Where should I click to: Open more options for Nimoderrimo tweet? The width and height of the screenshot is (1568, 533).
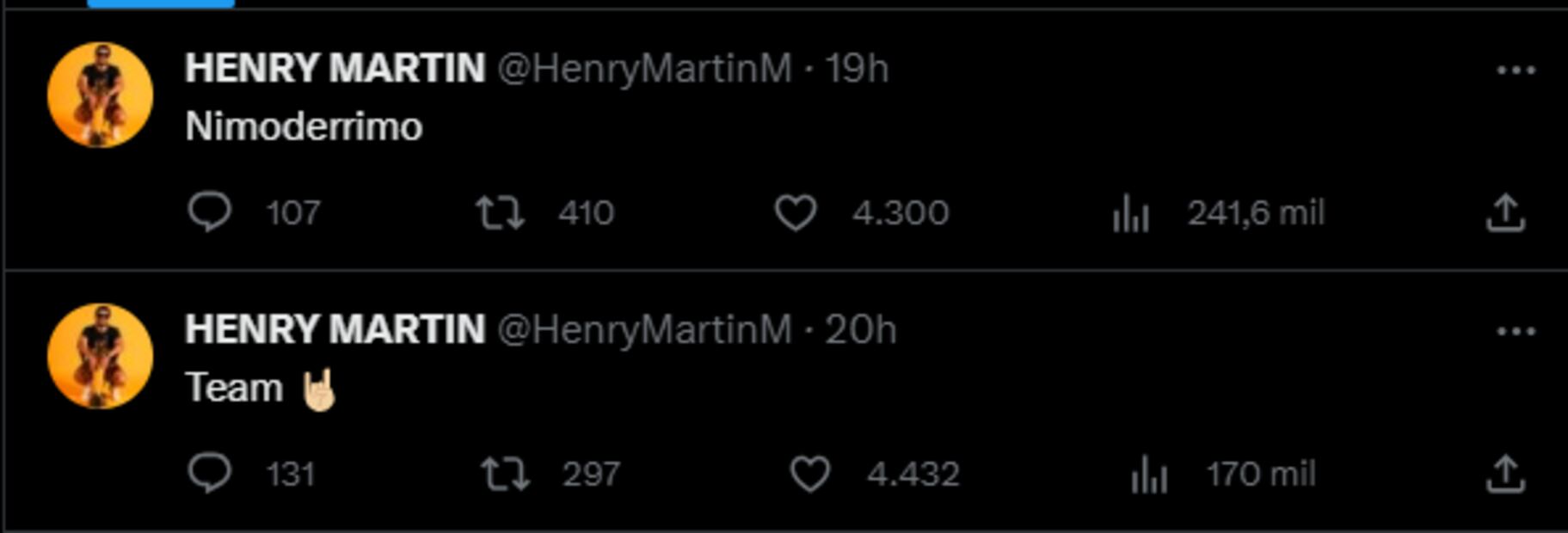click(1516, 70)
